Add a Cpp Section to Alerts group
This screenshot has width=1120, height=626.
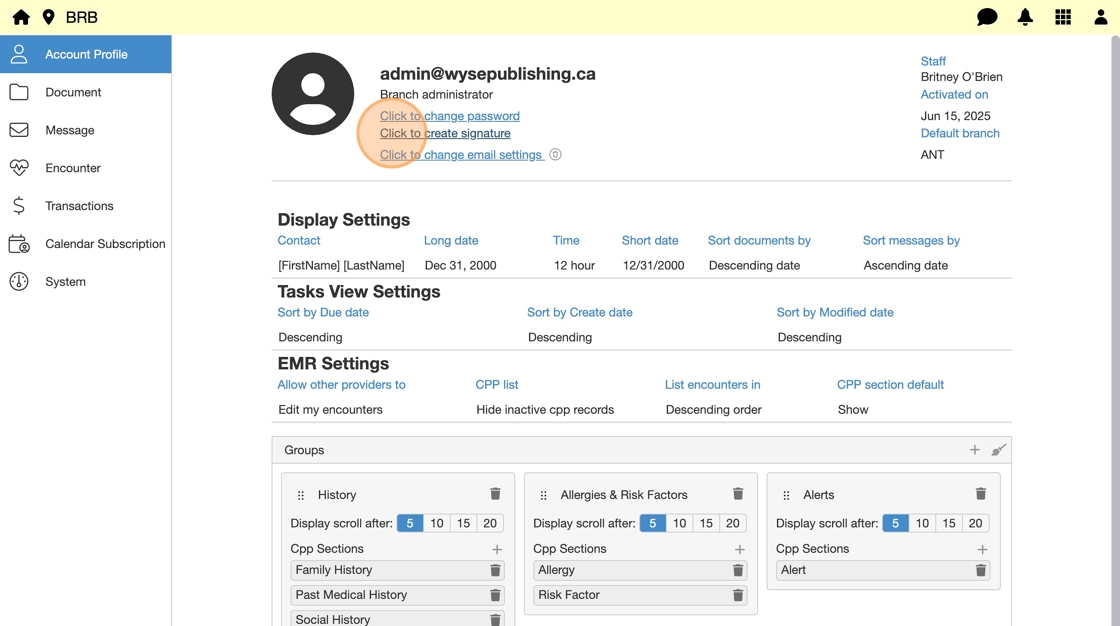(x=982, y=549)
